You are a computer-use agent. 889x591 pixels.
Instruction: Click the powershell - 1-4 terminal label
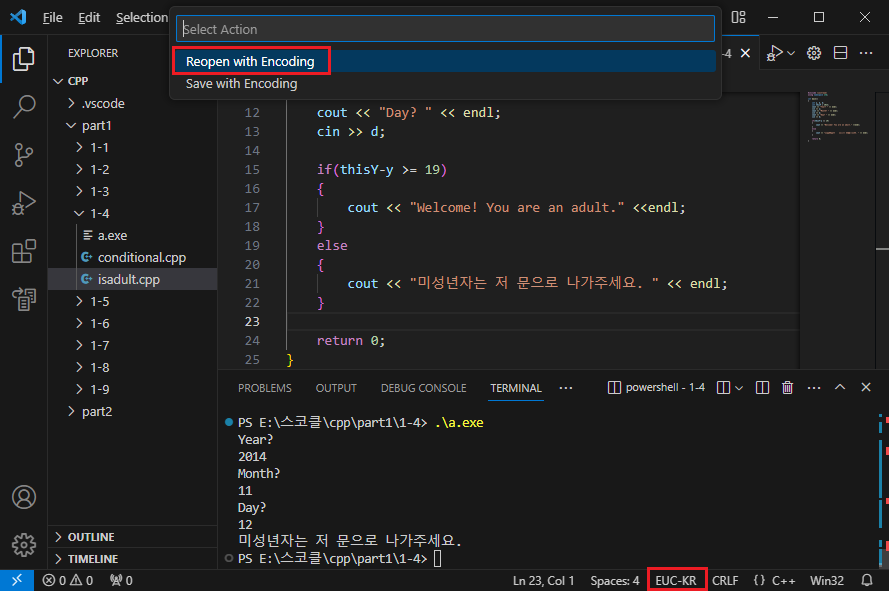pos(657,387)
